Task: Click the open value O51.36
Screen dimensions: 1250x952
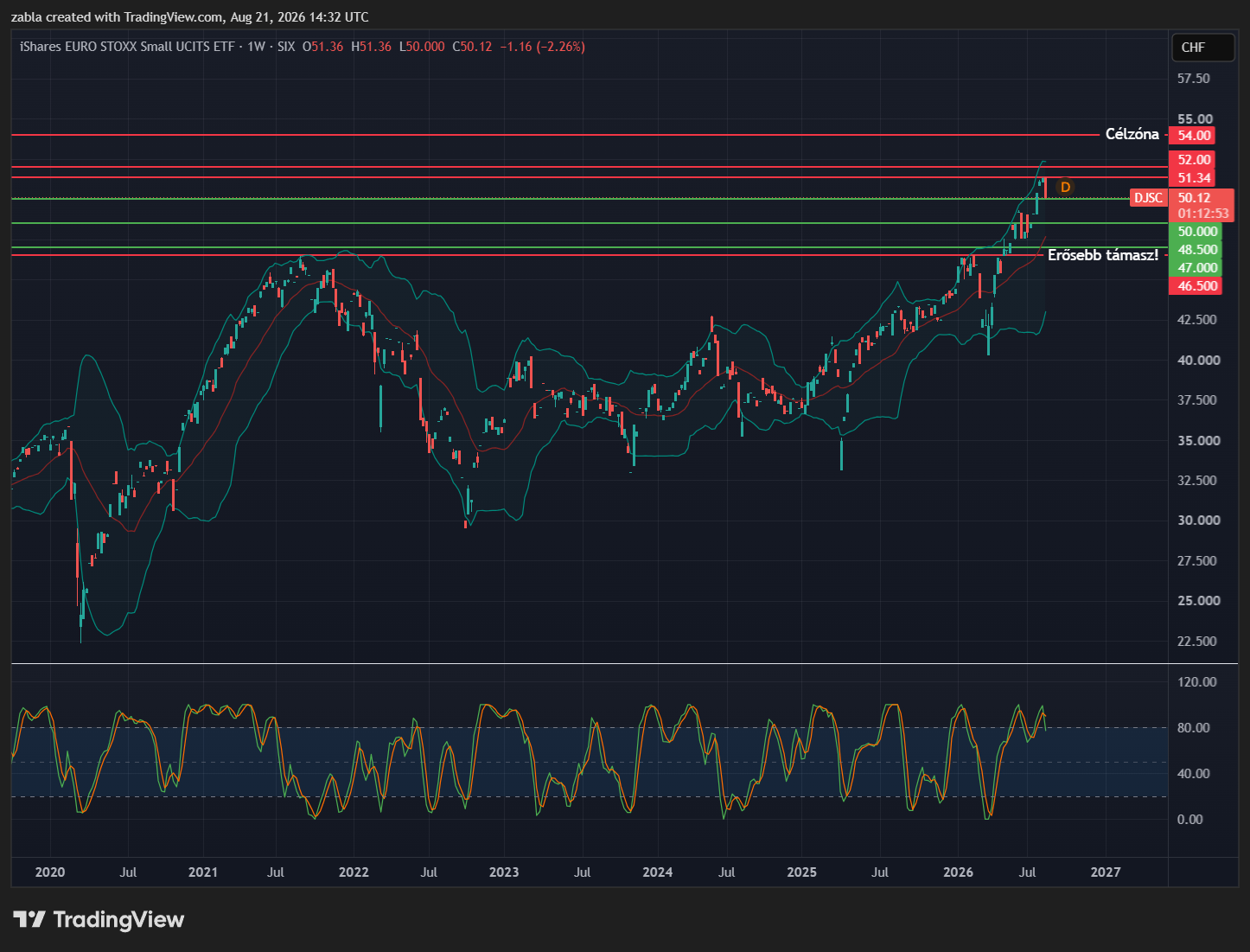Action: tap(322, 47)
